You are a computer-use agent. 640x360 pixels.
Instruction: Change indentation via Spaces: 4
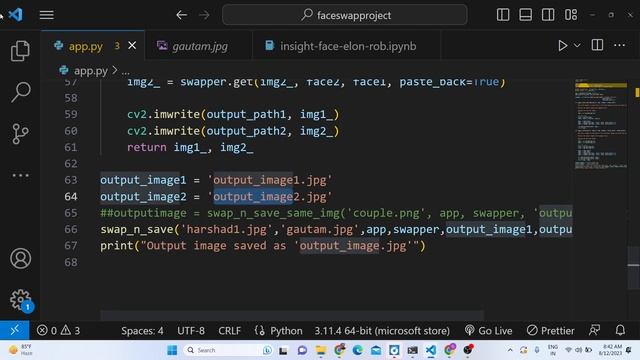142,331
